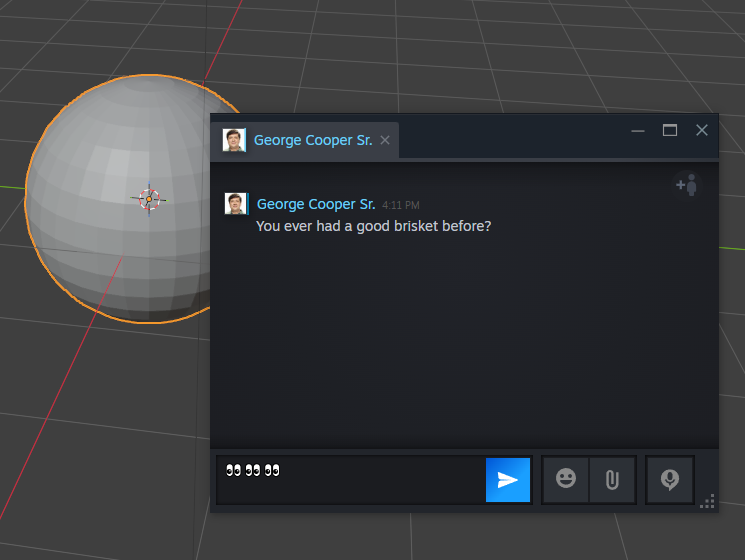Close the George Cooper Sr. chat tab
The height and width of the screenshot is (560, 745).
pyautogui.click(x=385, y=140)
